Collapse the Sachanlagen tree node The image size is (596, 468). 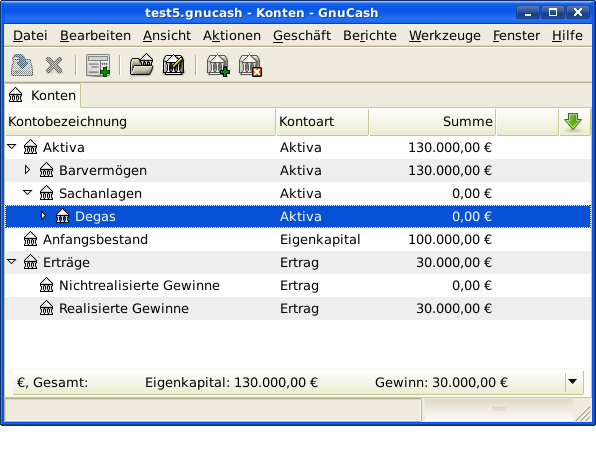[28, 192]
